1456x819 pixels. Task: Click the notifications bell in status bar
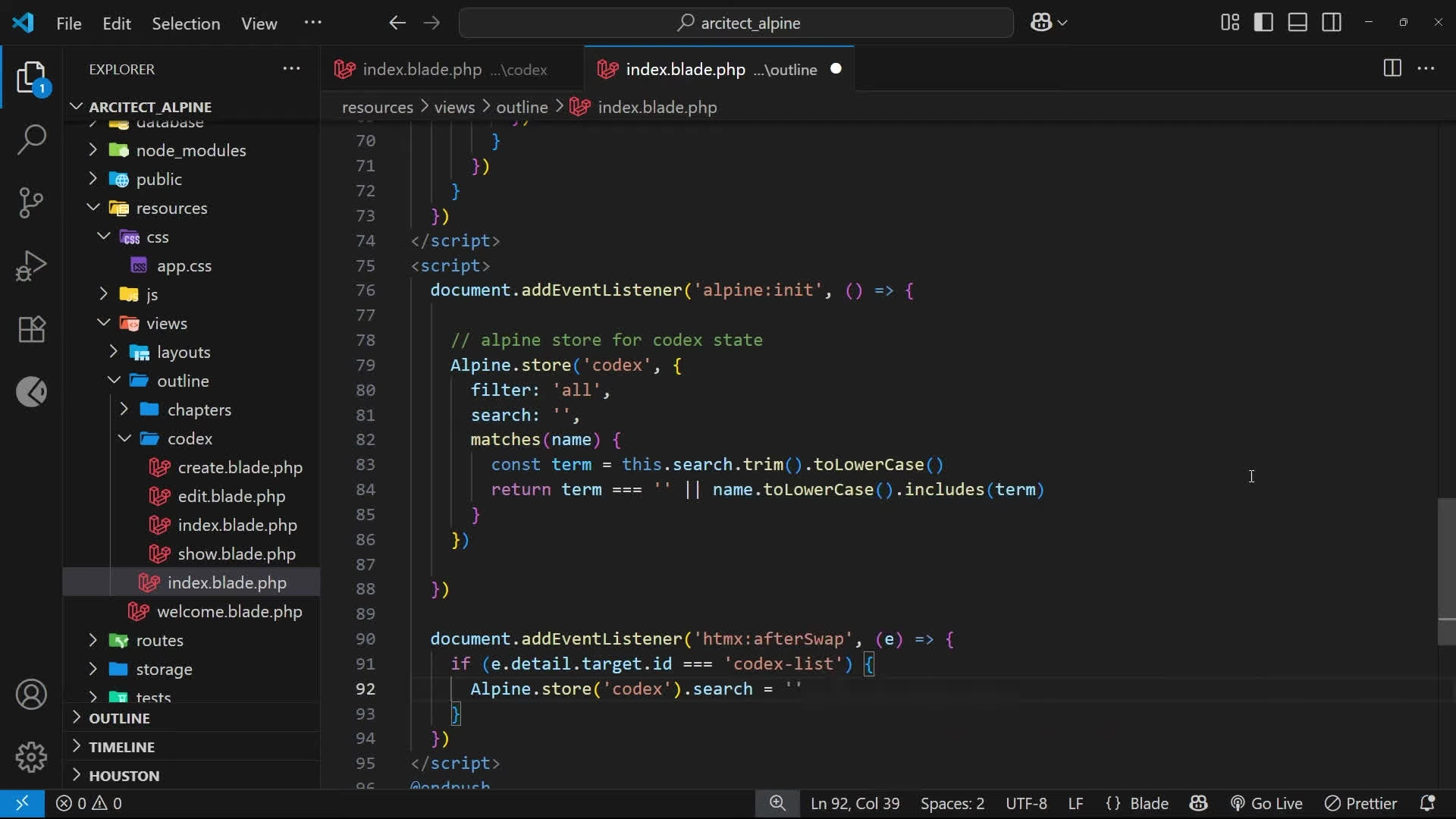click(x=1426, y=803)
